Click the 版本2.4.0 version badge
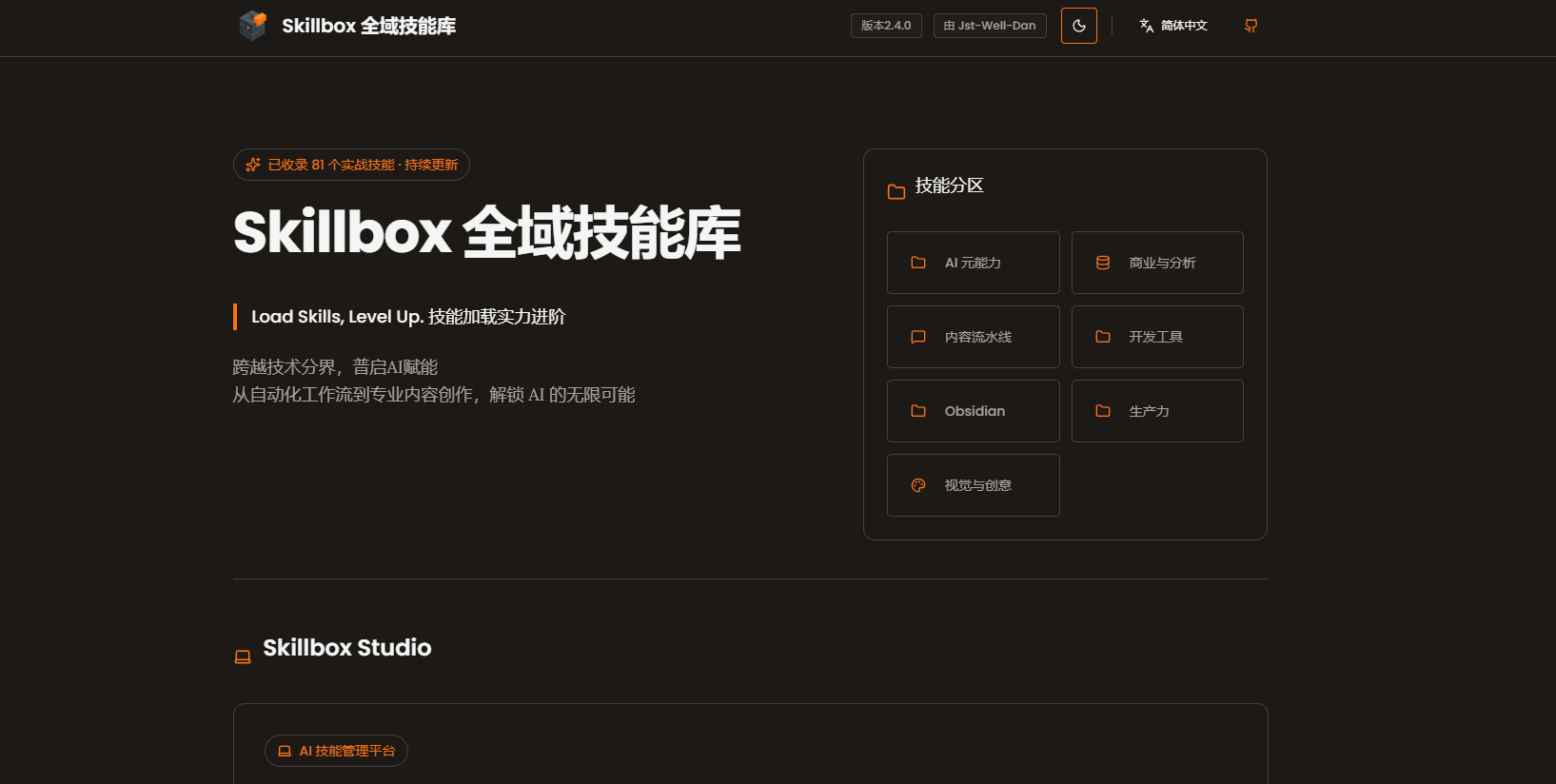This screenshot has width=1556, height=784. pos(886,26)
